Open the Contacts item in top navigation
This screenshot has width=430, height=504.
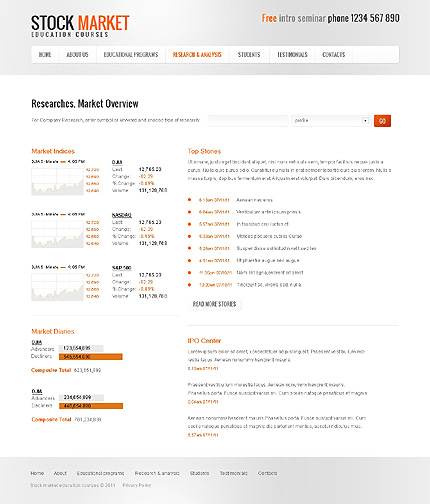click(334, 55)
